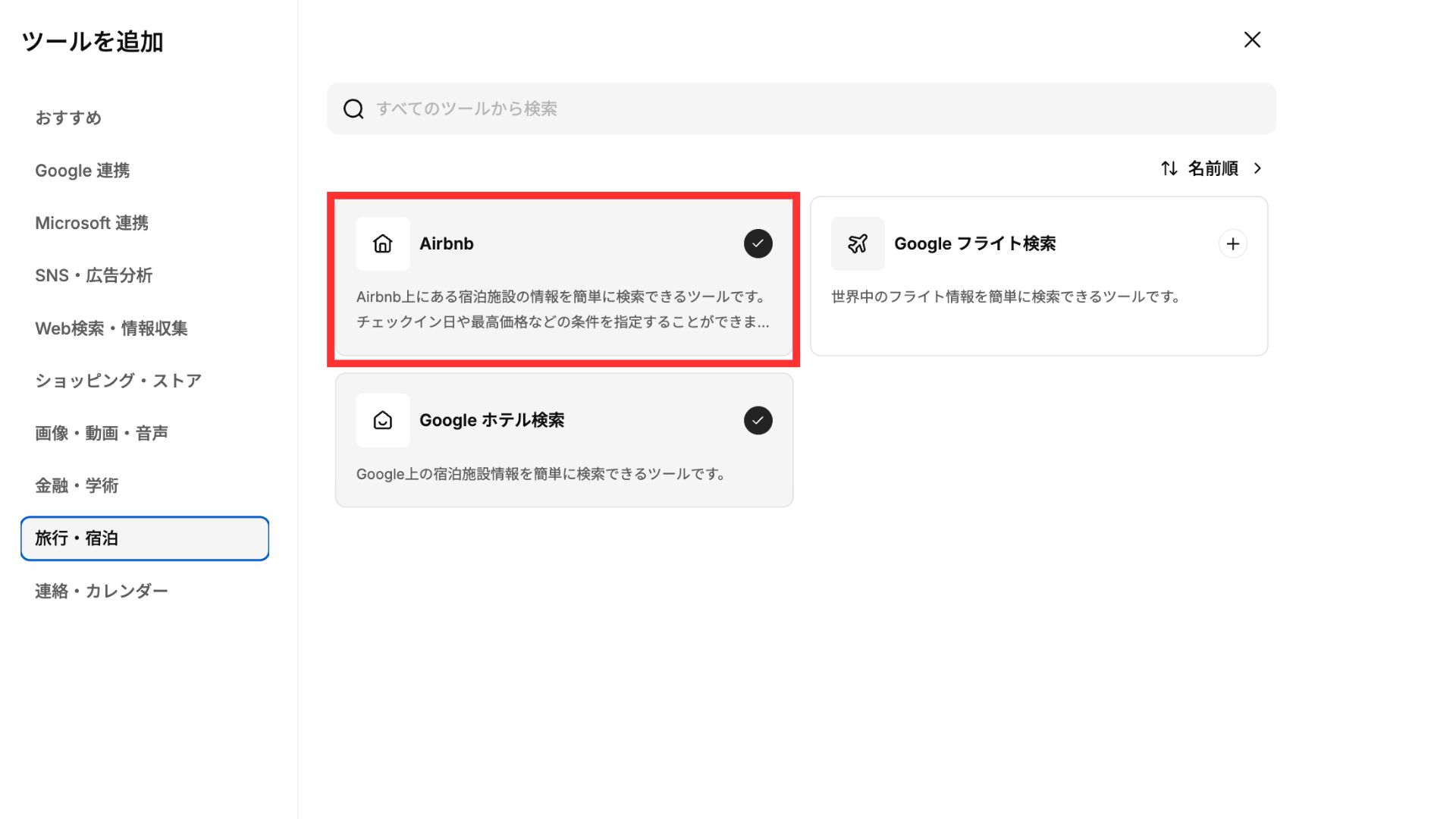1456x819 pixels.
Task: Select 連絡・カレンダー category
Action: click(x=101, y=591)
